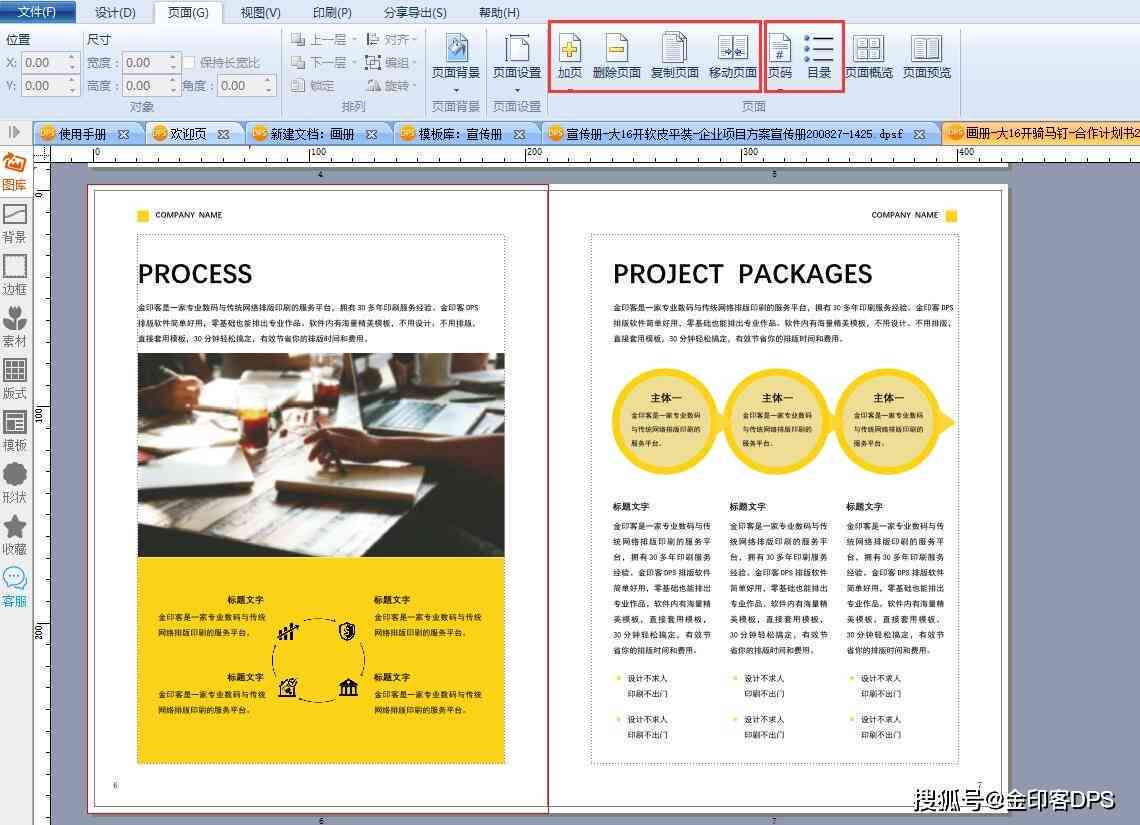Click the 角度 angle input field
This screenshot has height=825, width=1140.
(x=241, y=86)
